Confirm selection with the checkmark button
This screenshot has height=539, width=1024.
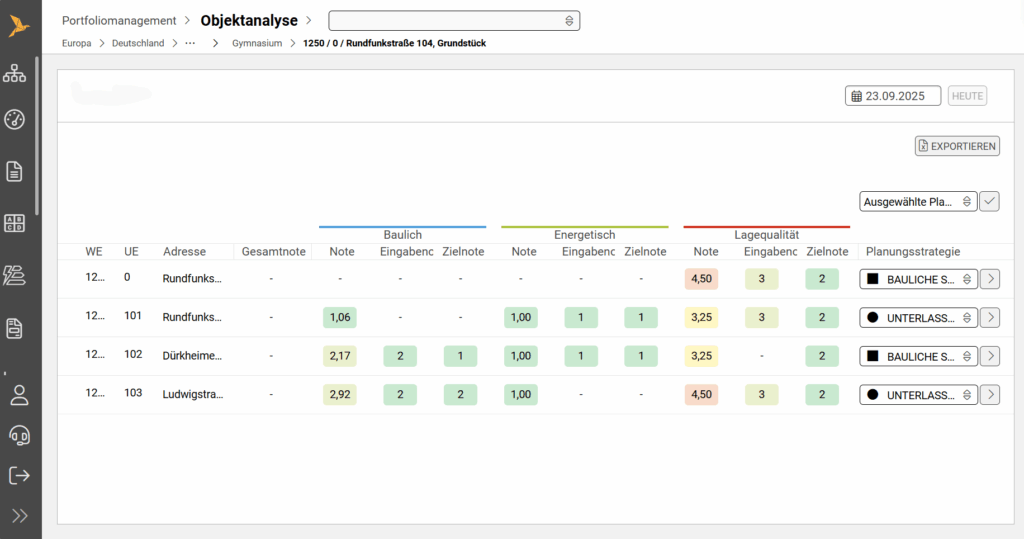989,201
